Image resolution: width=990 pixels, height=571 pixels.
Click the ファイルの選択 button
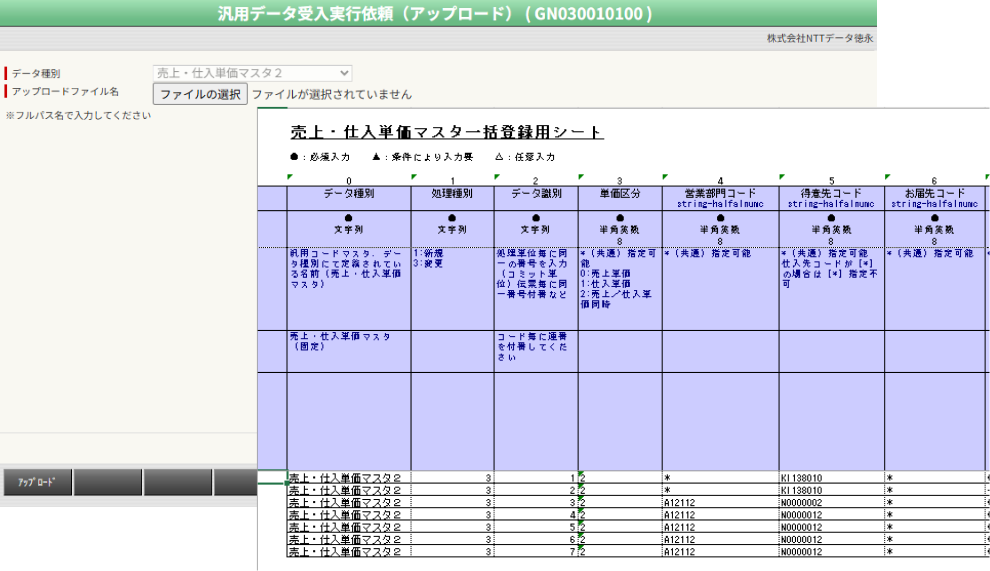pos(200,94)
